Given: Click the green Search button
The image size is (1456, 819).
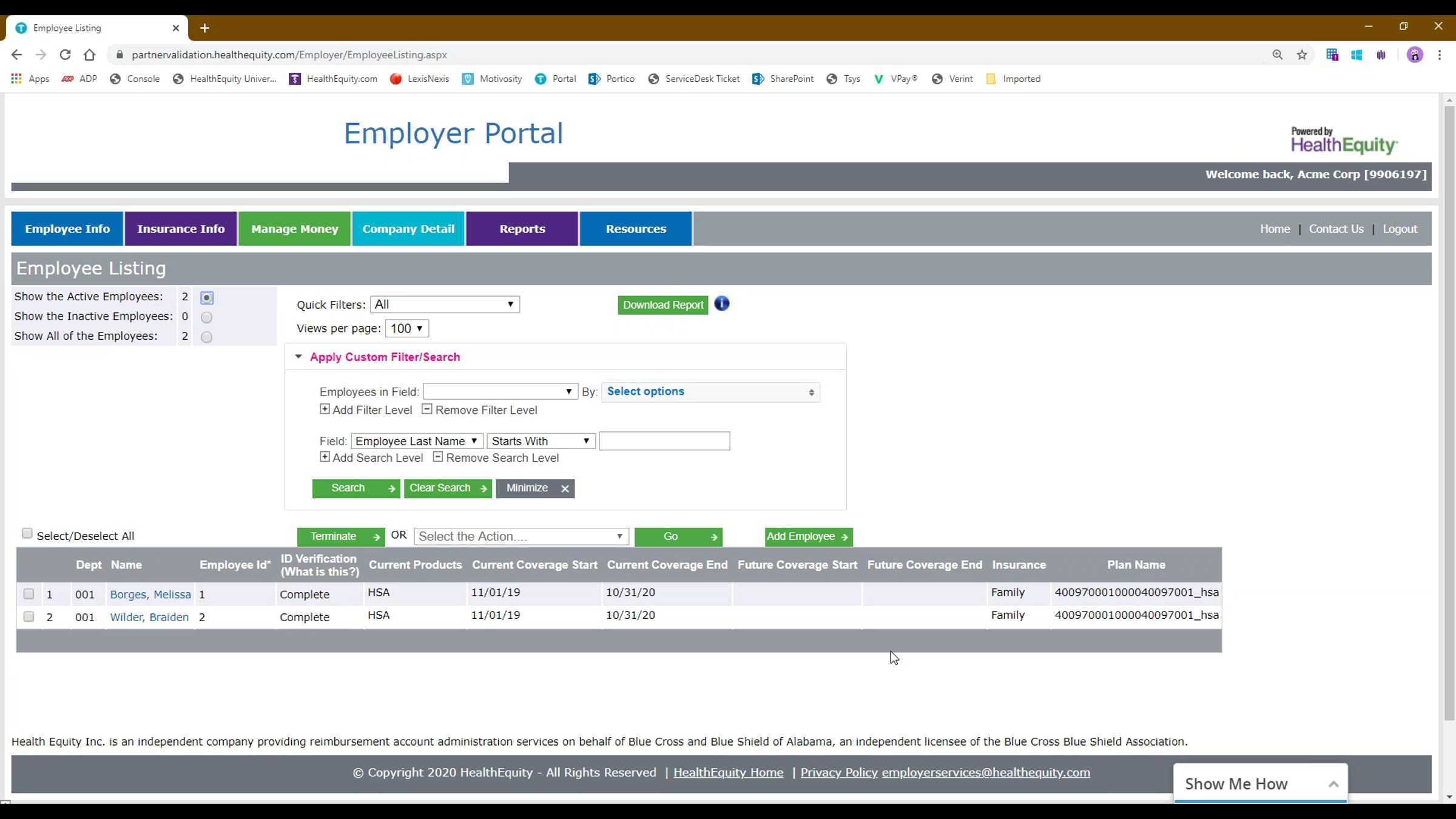Looking at the screenshot, I should pyautogui.click(x=356, y=488).
